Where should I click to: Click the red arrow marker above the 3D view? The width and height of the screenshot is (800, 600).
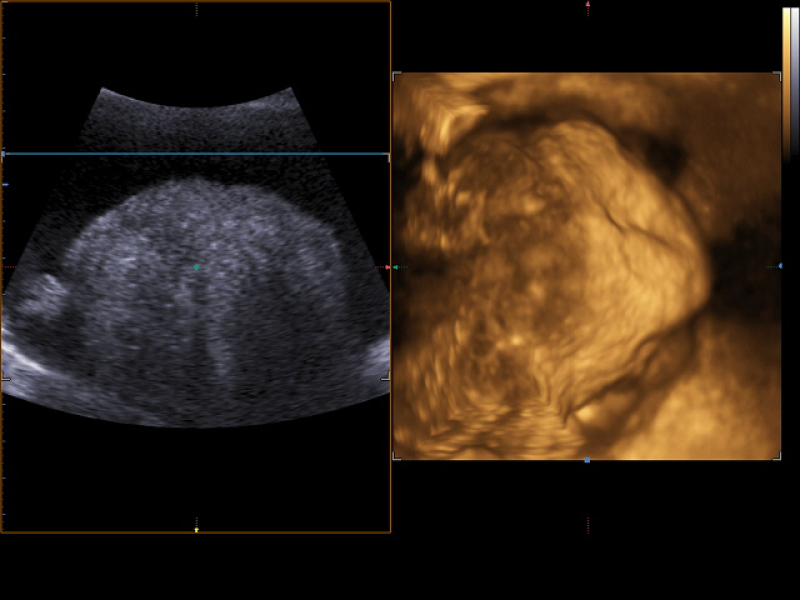point(588,4)
